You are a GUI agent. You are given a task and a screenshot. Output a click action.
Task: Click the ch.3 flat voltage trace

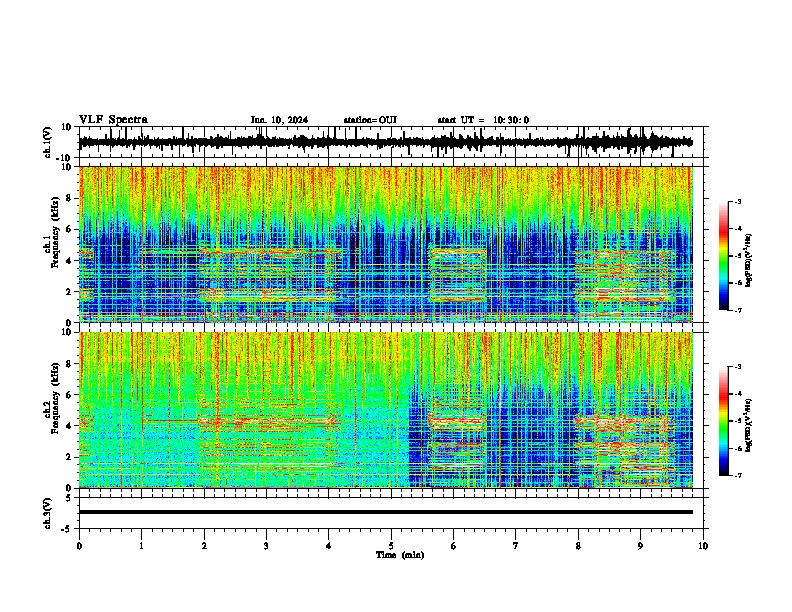tap(386, 512)
